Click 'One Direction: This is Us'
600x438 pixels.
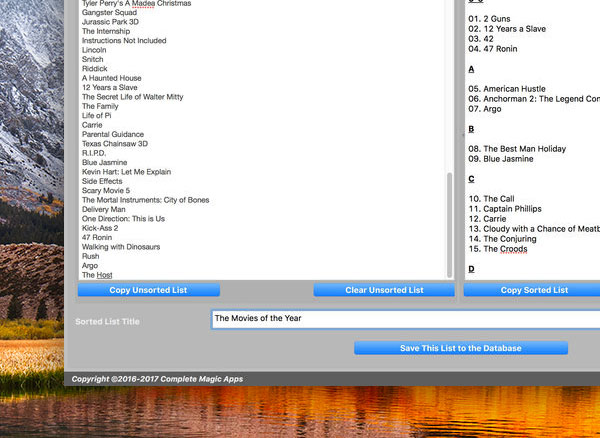[x=123, y=219]
